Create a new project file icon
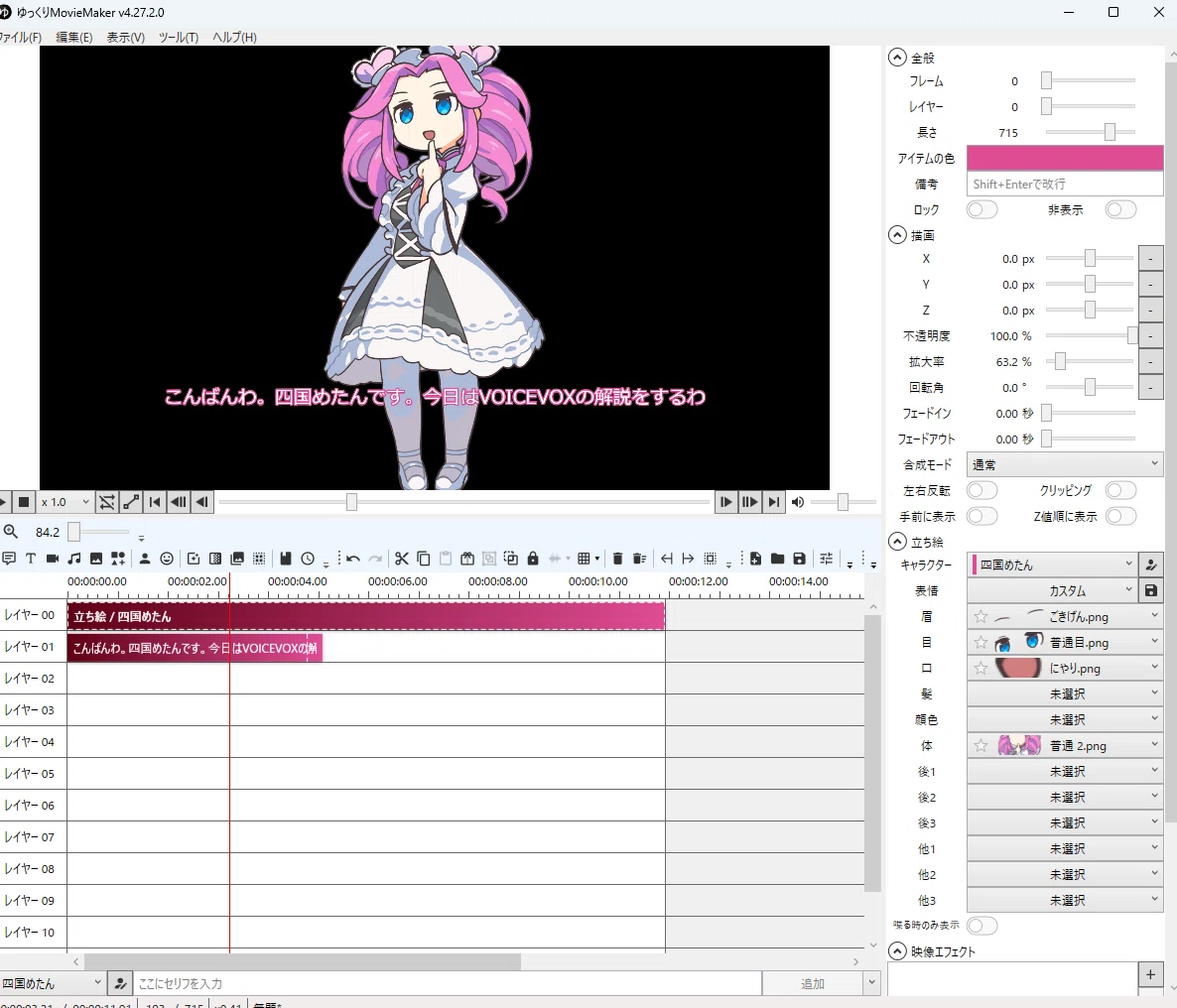The height and width of the screenshot is (1008, 1177). click(756, 559)
